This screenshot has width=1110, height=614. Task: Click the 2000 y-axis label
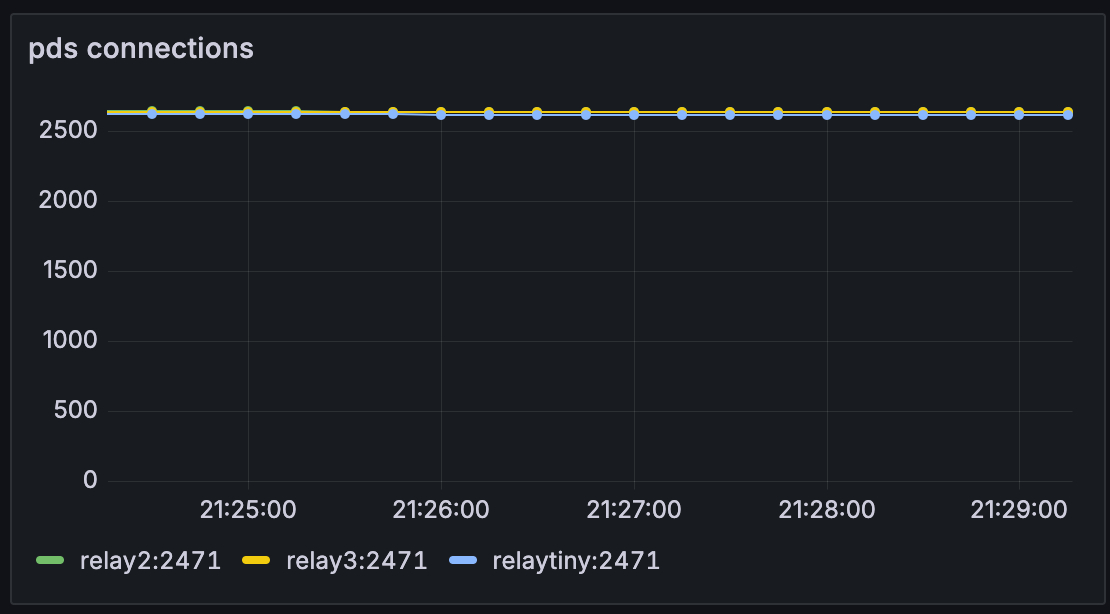tap(69, 201)
